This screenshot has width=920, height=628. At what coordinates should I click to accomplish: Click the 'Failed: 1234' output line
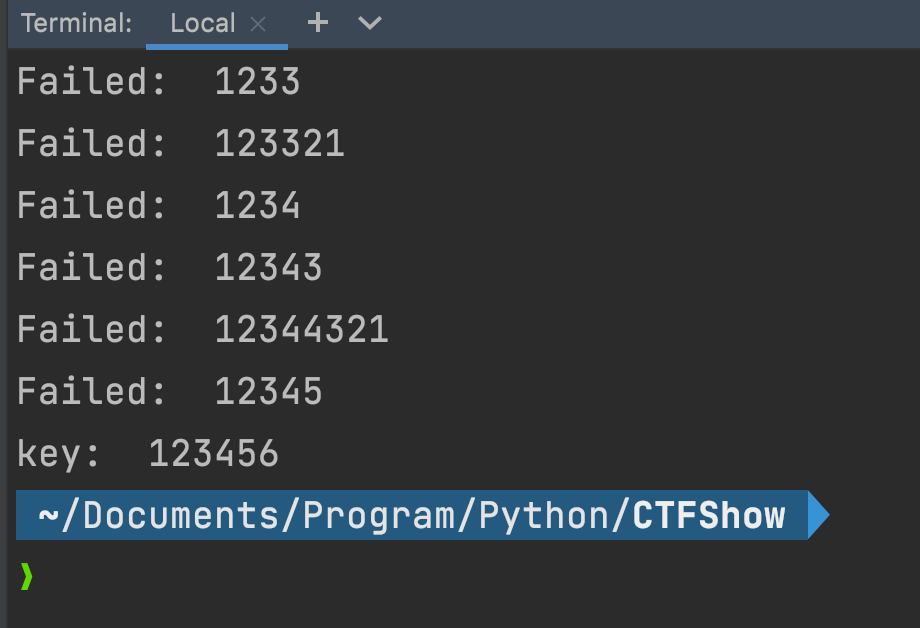point(158,206)
